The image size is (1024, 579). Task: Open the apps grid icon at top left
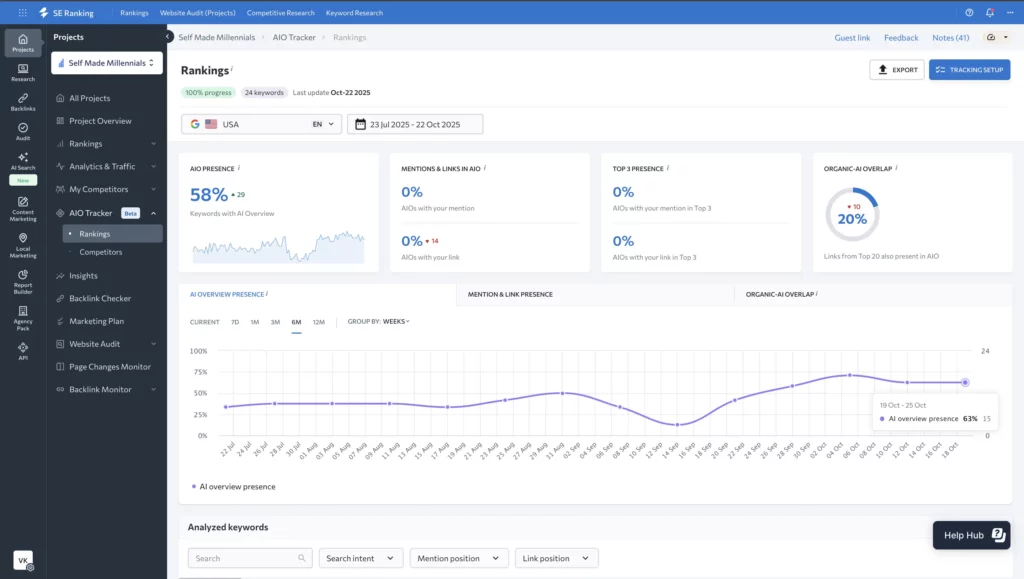coord(22,13)
